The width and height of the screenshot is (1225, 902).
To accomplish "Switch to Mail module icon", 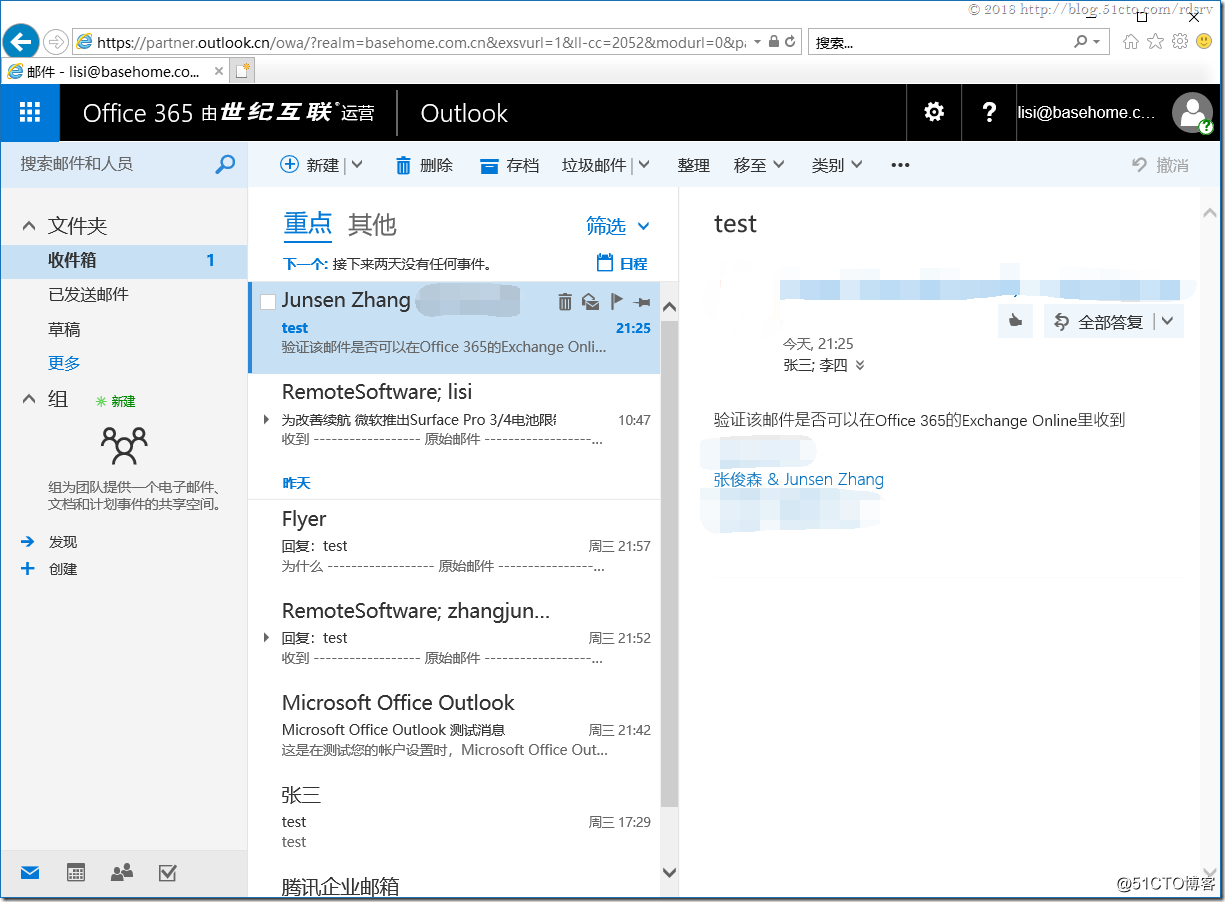I will [x=30, y=873].
